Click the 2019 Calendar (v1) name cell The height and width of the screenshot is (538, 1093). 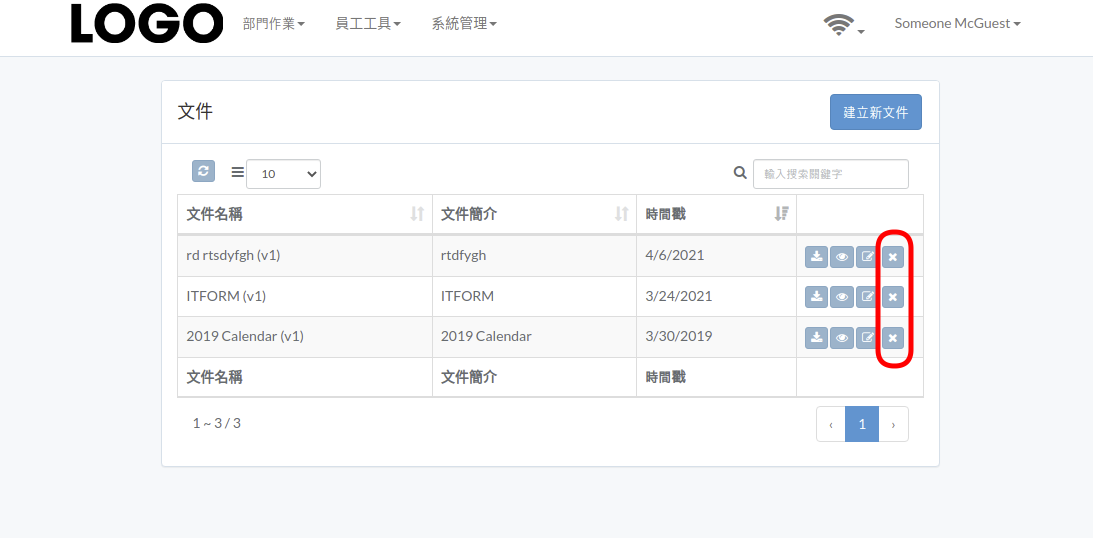click(305, 337)
